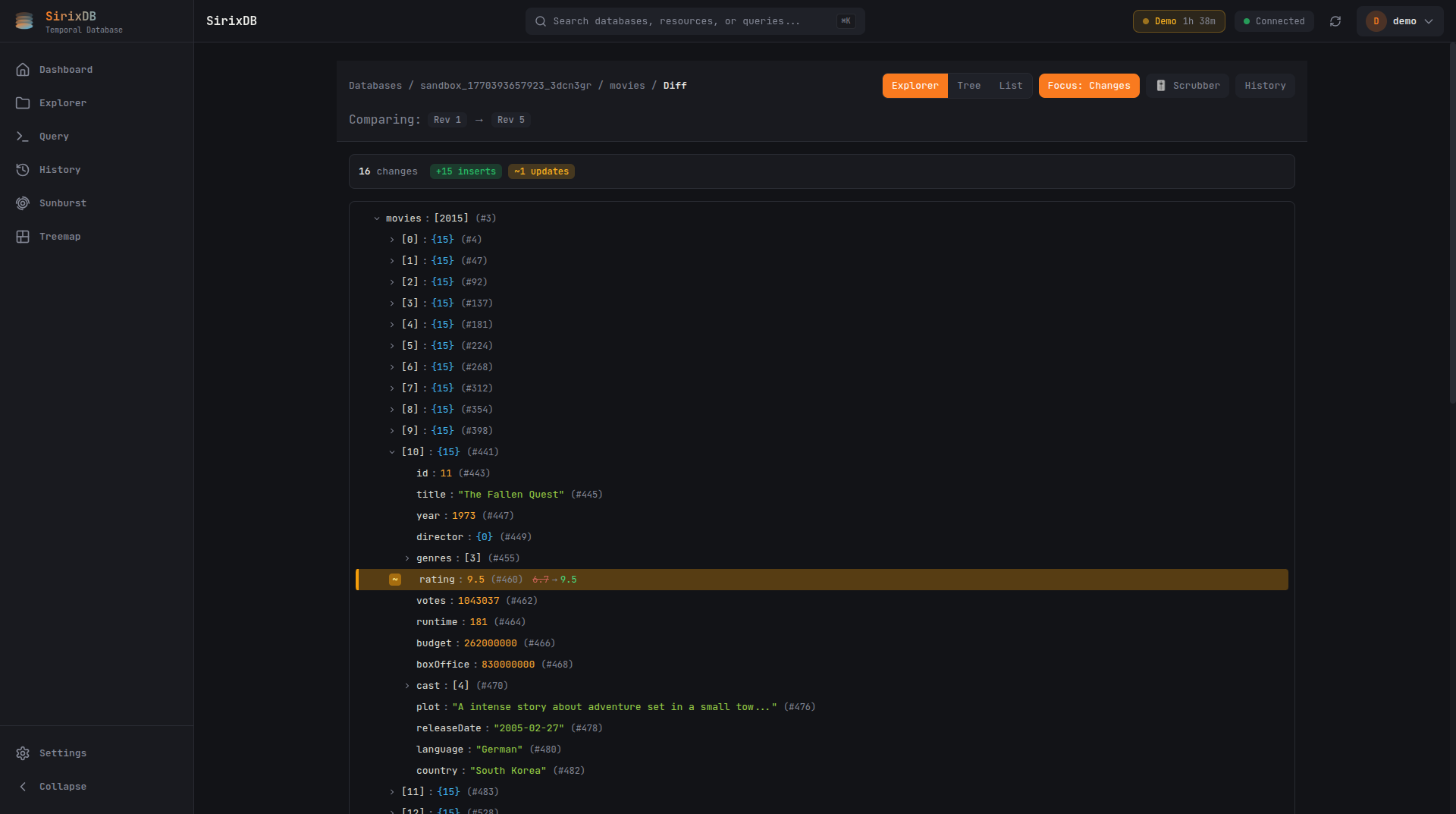Click the SirixDB logo icon
The width and height of the screenshot is (1456, 814).
point(24,20)
